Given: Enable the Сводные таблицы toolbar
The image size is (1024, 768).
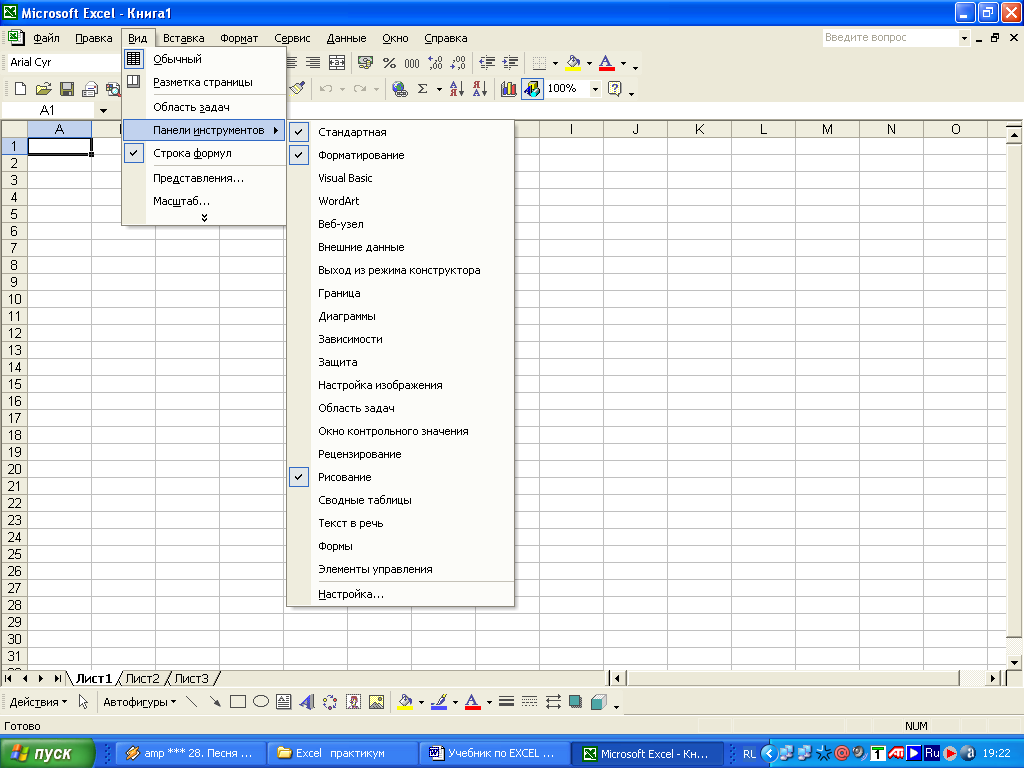Looking at the screenshot, I should pos(401,500).
